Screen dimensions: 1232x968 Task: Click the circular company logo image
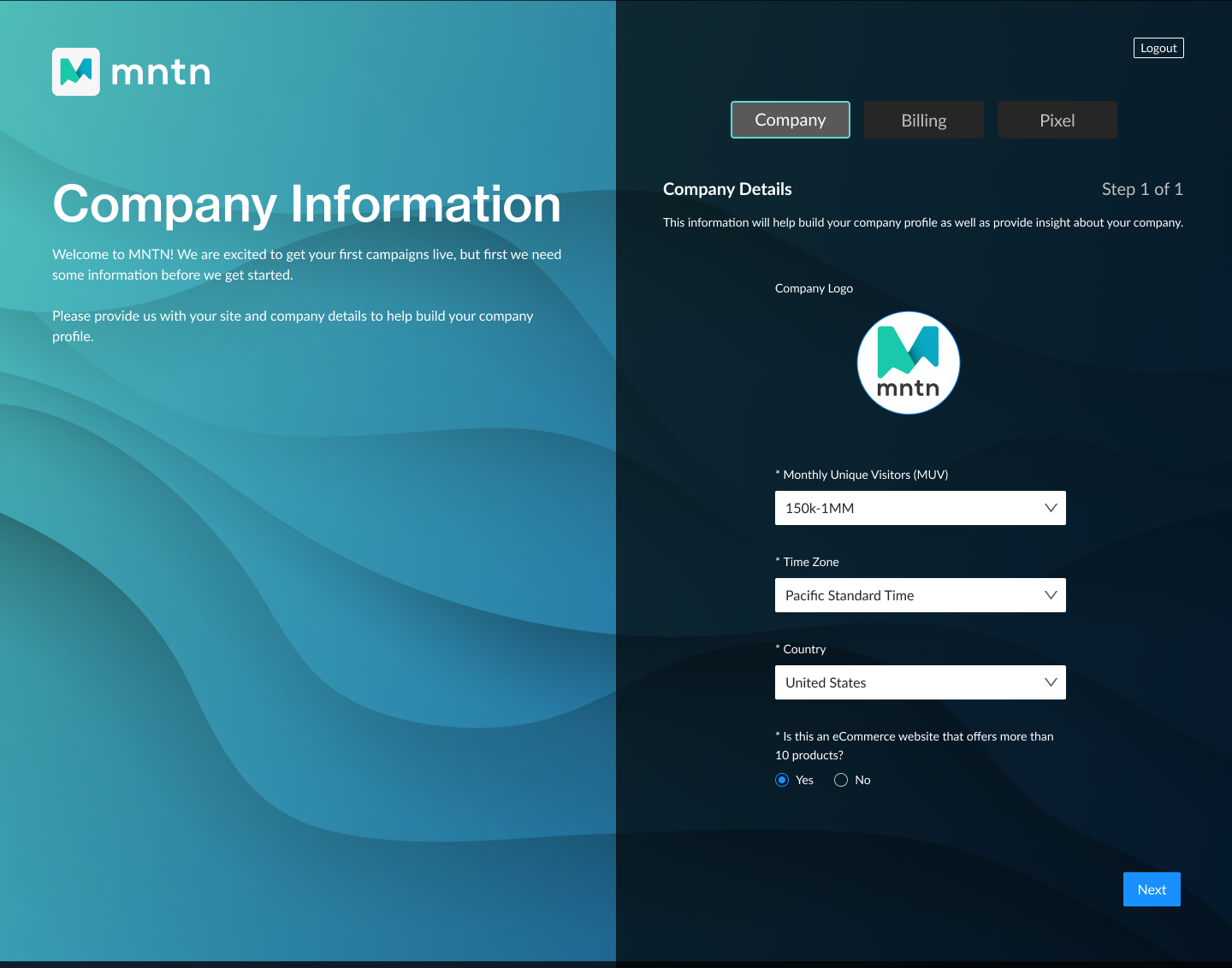click(x=909, y=363)
